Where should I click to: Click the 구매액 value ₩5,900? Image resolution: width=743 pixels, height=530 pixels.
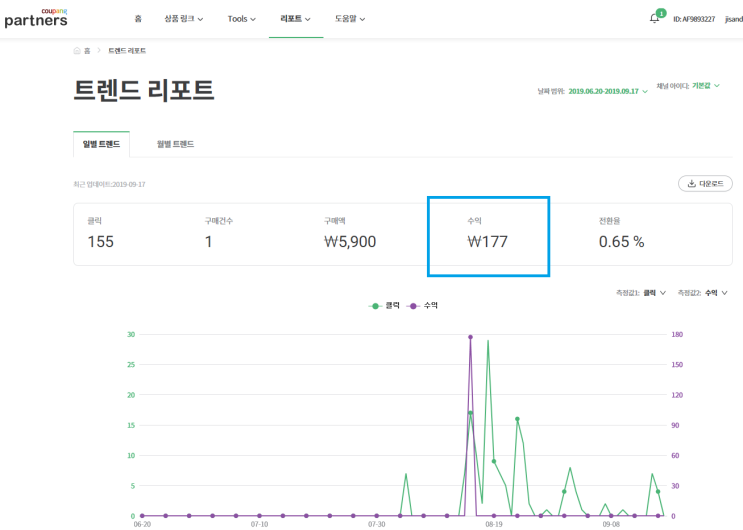point(350,242)
